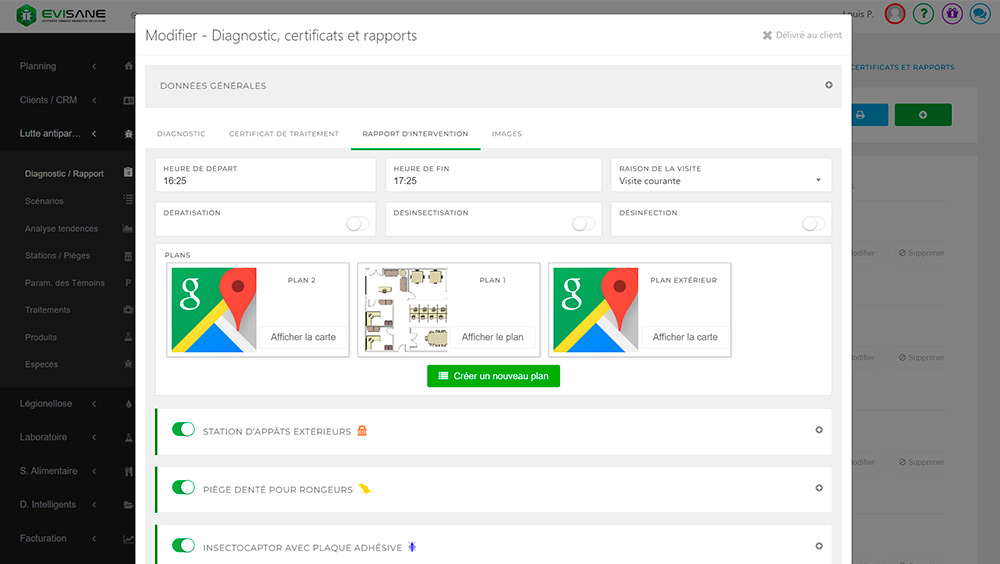The height and width of the screenshot is (564, 1000).
Task: Click Créer un nouveau plan button
Action: pyautogui.click(x=493, y=376)
